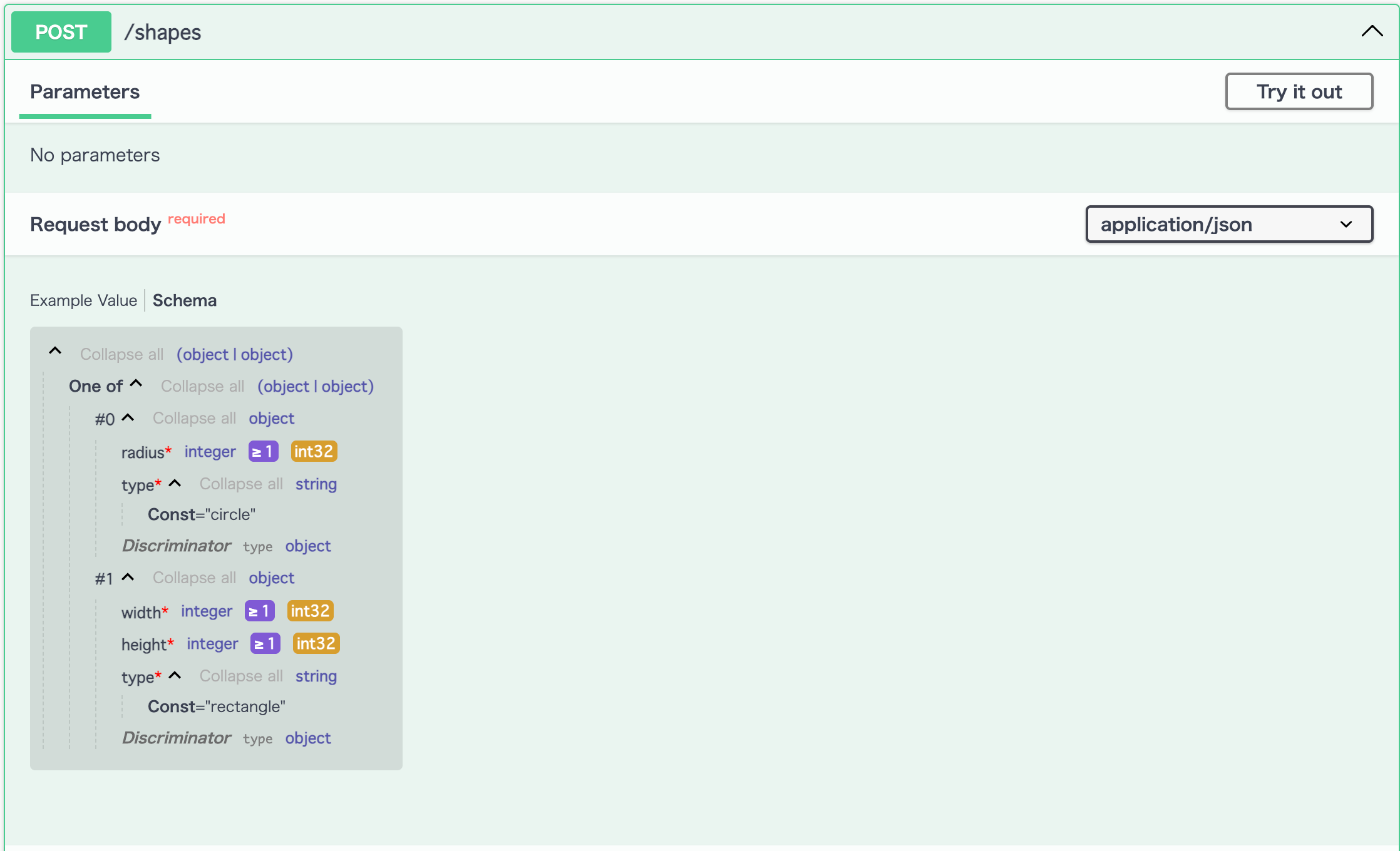Click the int32 badge on width

310,611
